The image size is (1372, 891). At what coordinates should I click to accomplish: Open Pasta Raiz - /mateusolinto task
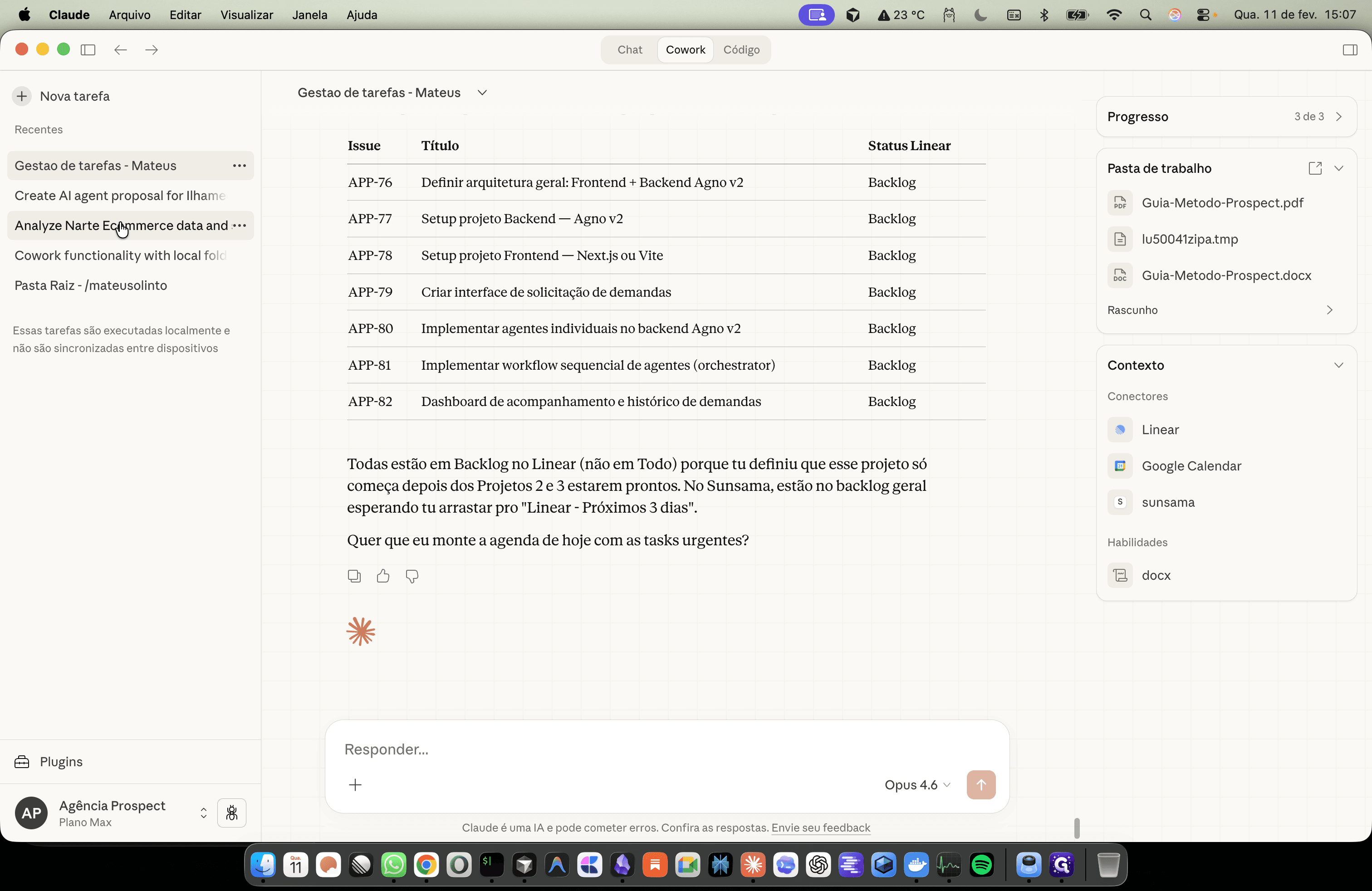130,285
